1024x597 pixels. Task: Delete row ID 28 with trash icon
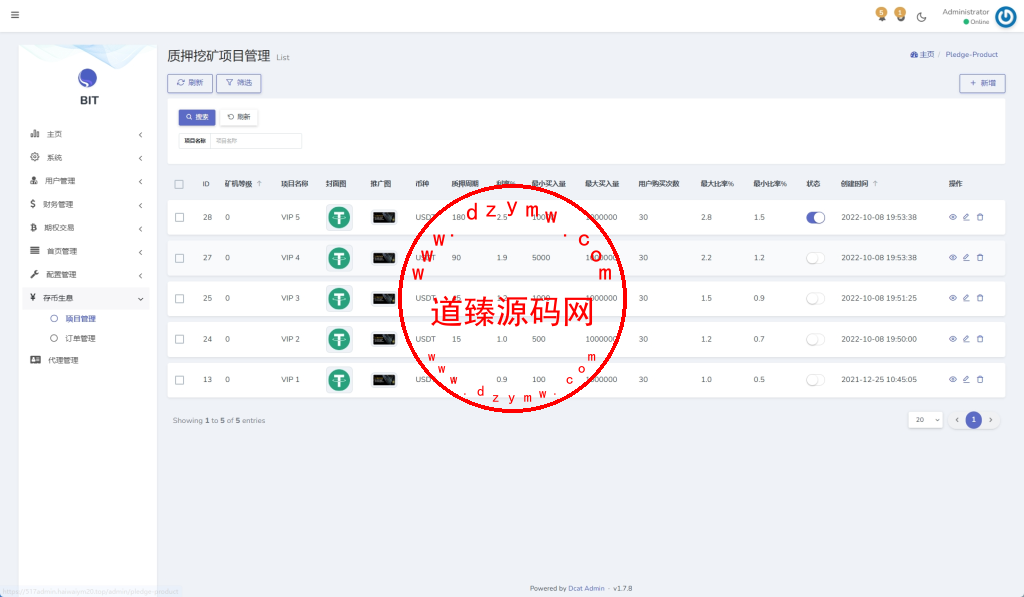pyautogui.click(x=980, y=217)
